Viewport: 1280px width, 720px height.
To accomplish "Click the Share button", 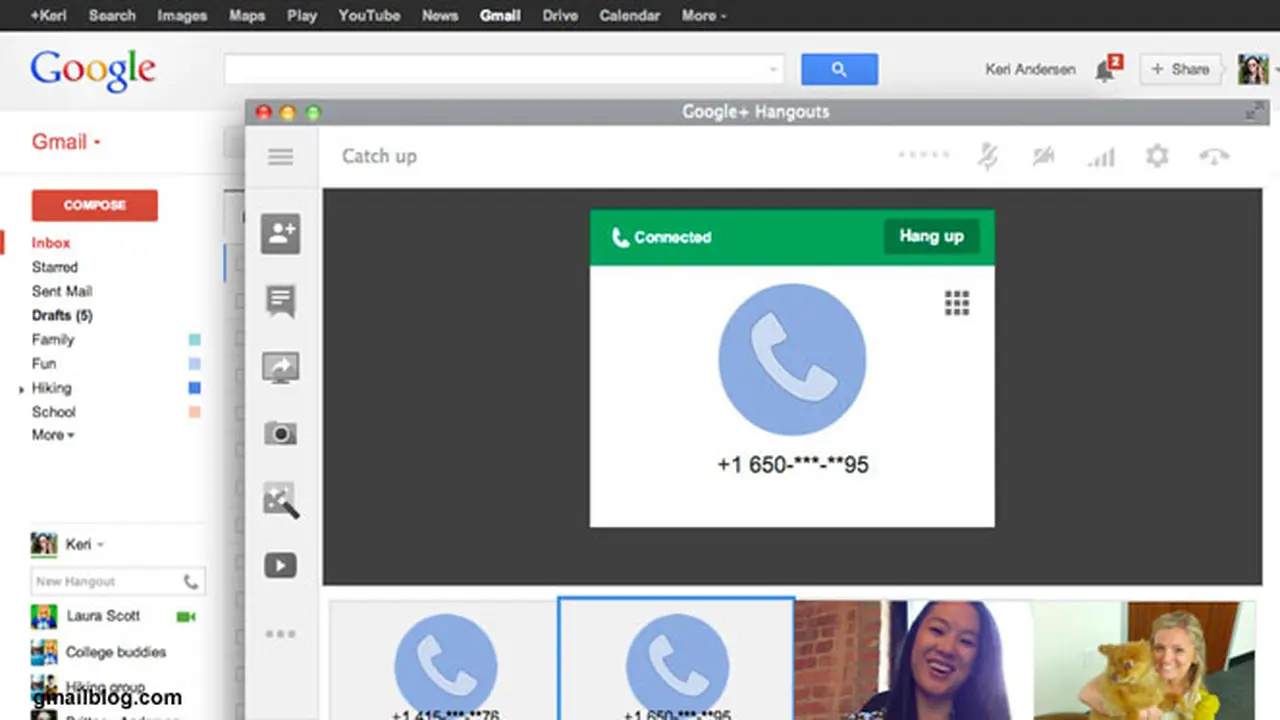I will tap(1180, 69).
